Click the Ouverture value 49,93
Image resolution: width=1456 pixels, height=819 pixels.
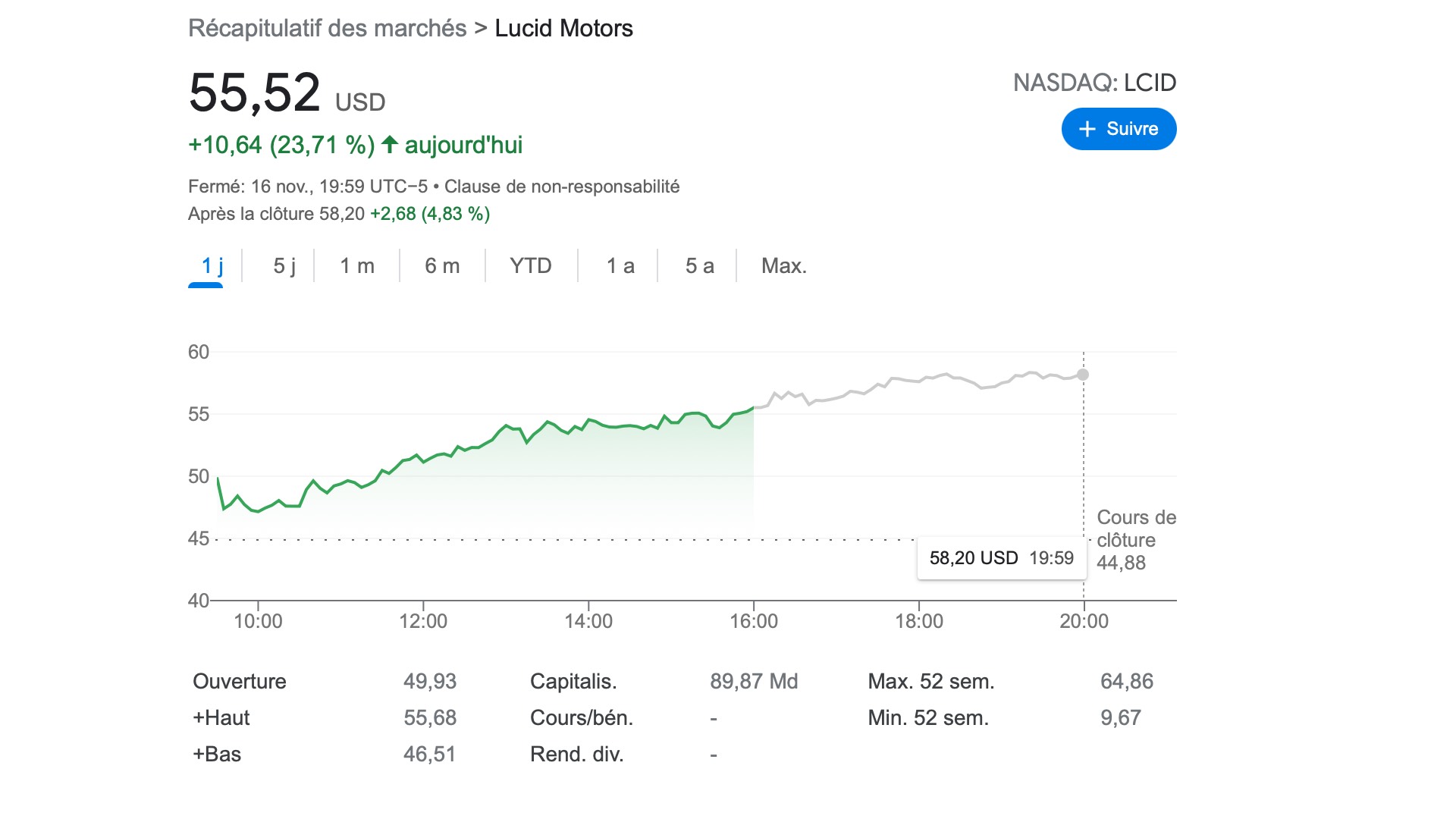point(430,681)
